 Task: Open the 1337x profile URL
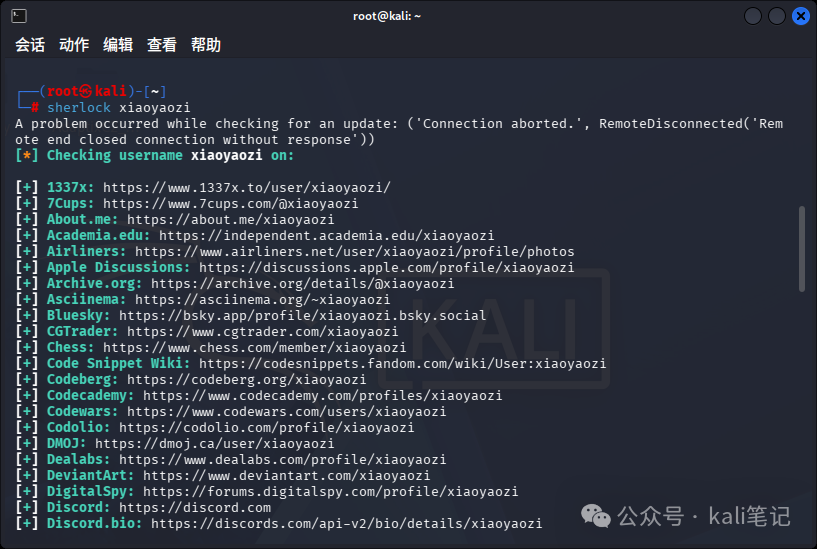246,187
